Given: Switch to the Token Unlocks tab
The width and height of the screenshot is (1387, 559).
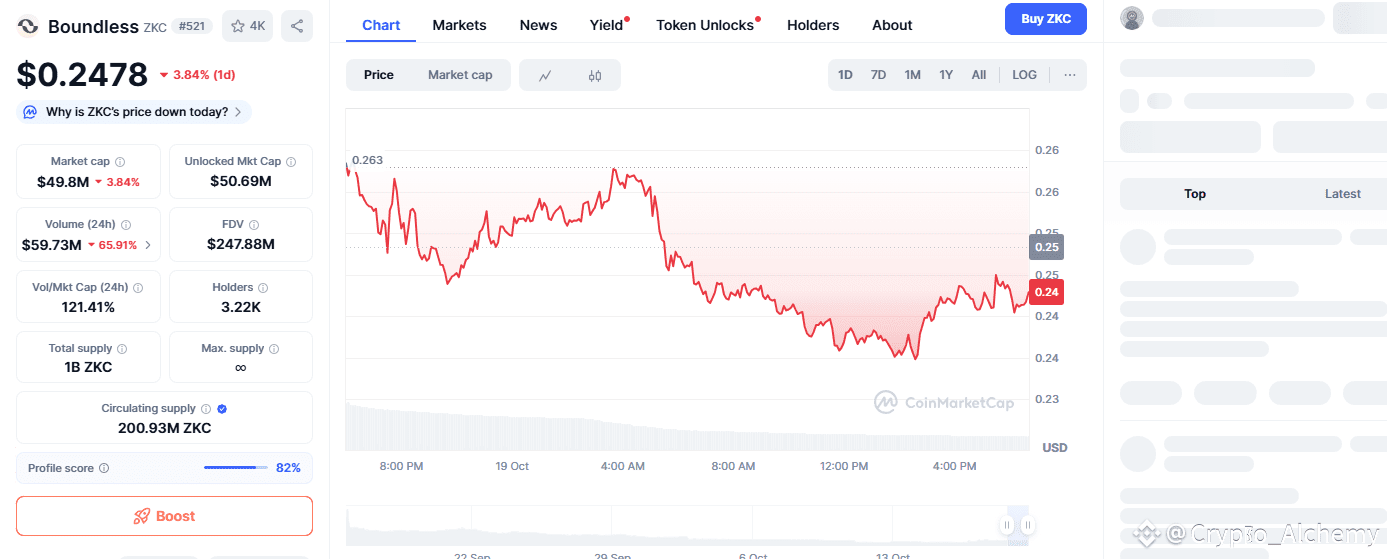Looking at the screenshot, I should click(705, 25).
